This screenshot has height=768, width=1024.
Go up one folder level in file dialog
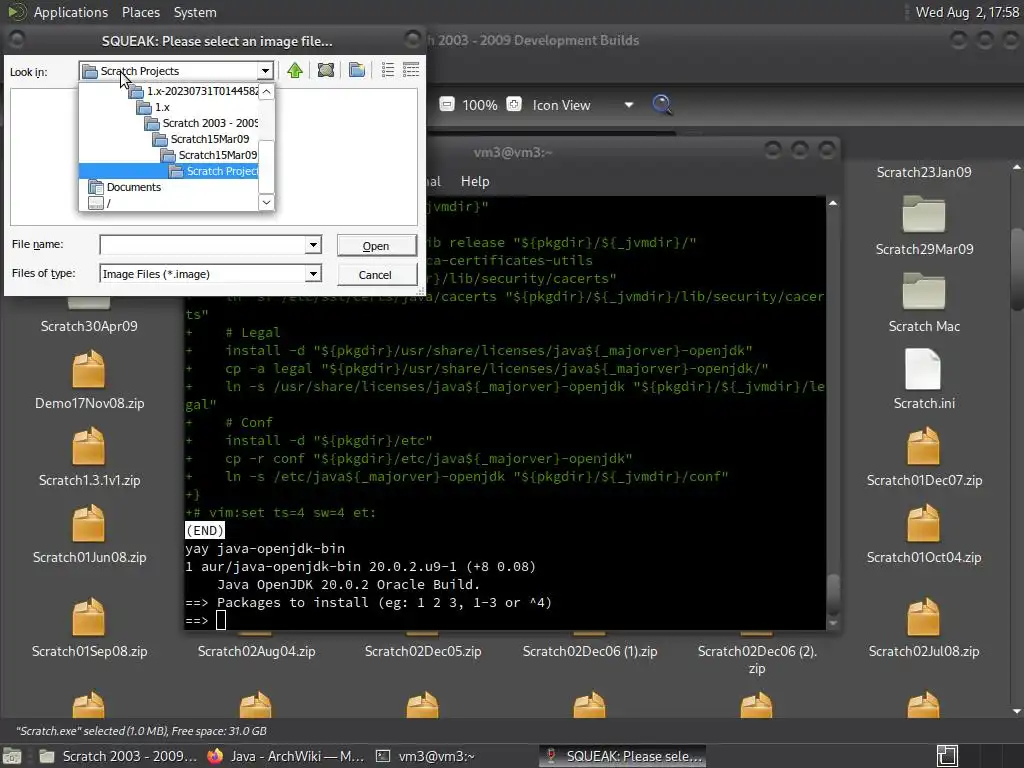[295, 70]
